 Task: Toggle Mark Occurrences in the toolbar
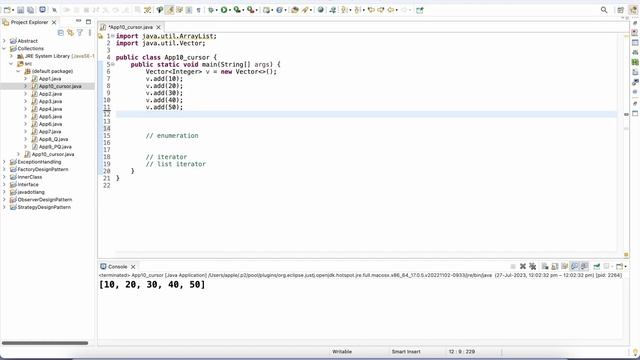(x=169, y=10)
